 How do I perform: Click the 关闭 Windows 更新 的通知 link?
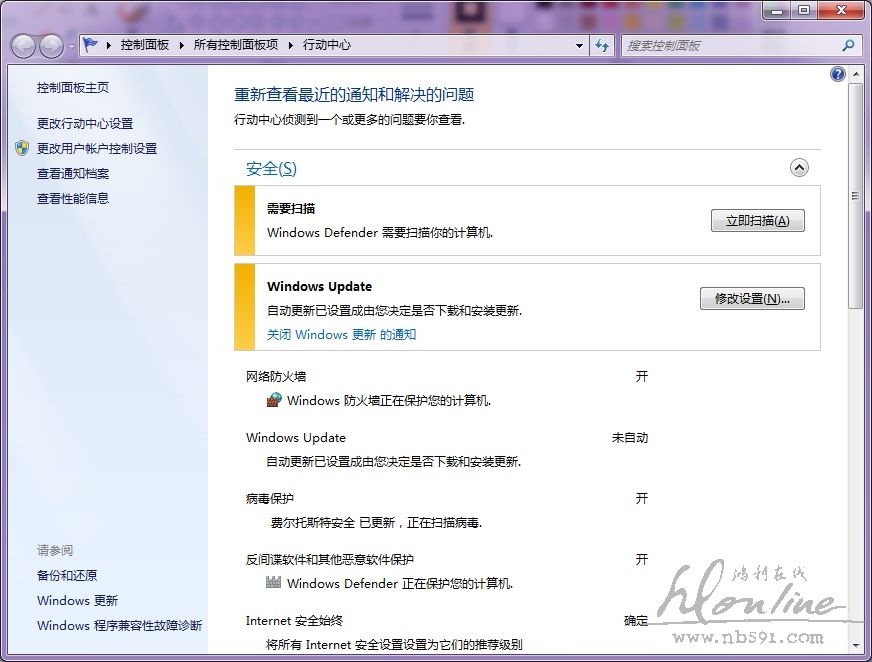[x=341, y=335]
